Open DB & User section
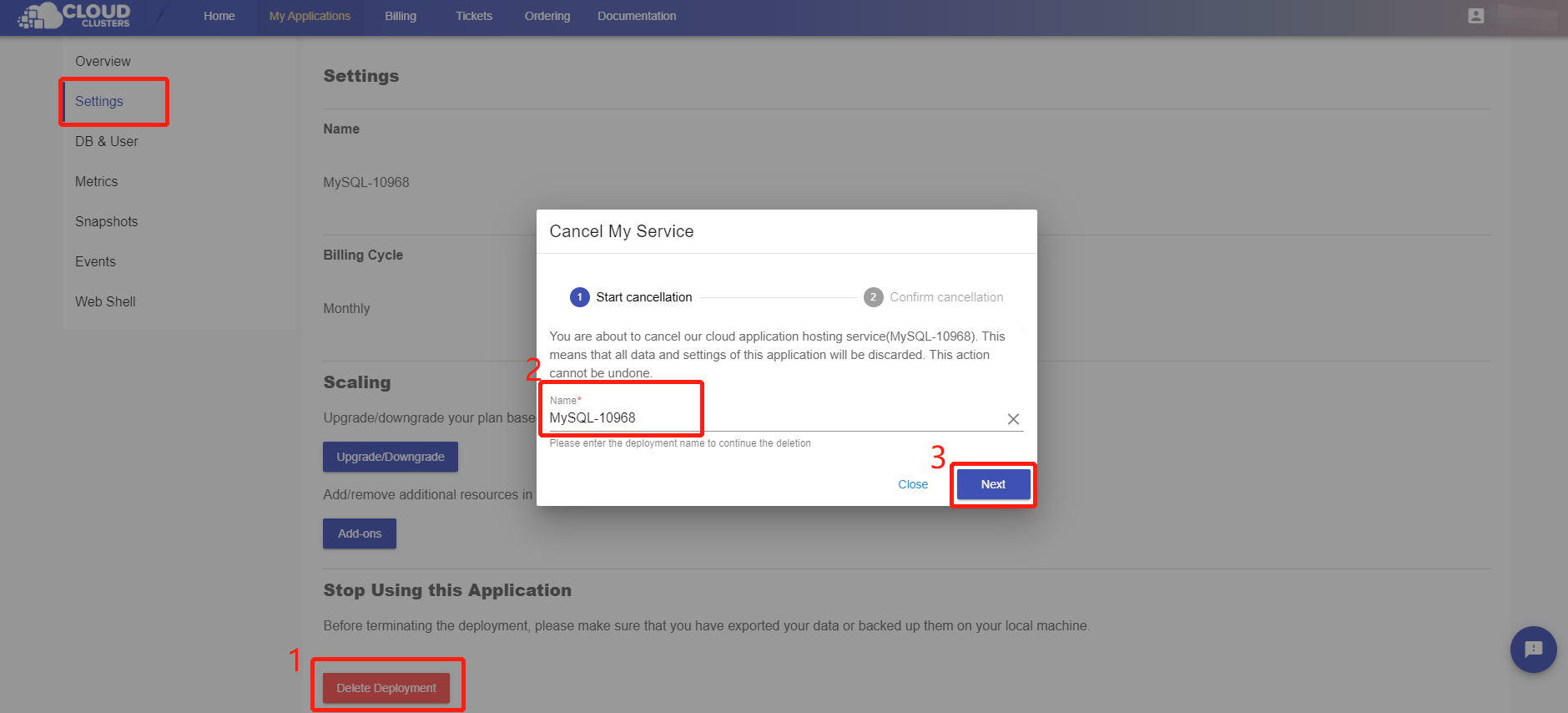The width and height of the screenshot is (1568, 713). pos(107,141)
